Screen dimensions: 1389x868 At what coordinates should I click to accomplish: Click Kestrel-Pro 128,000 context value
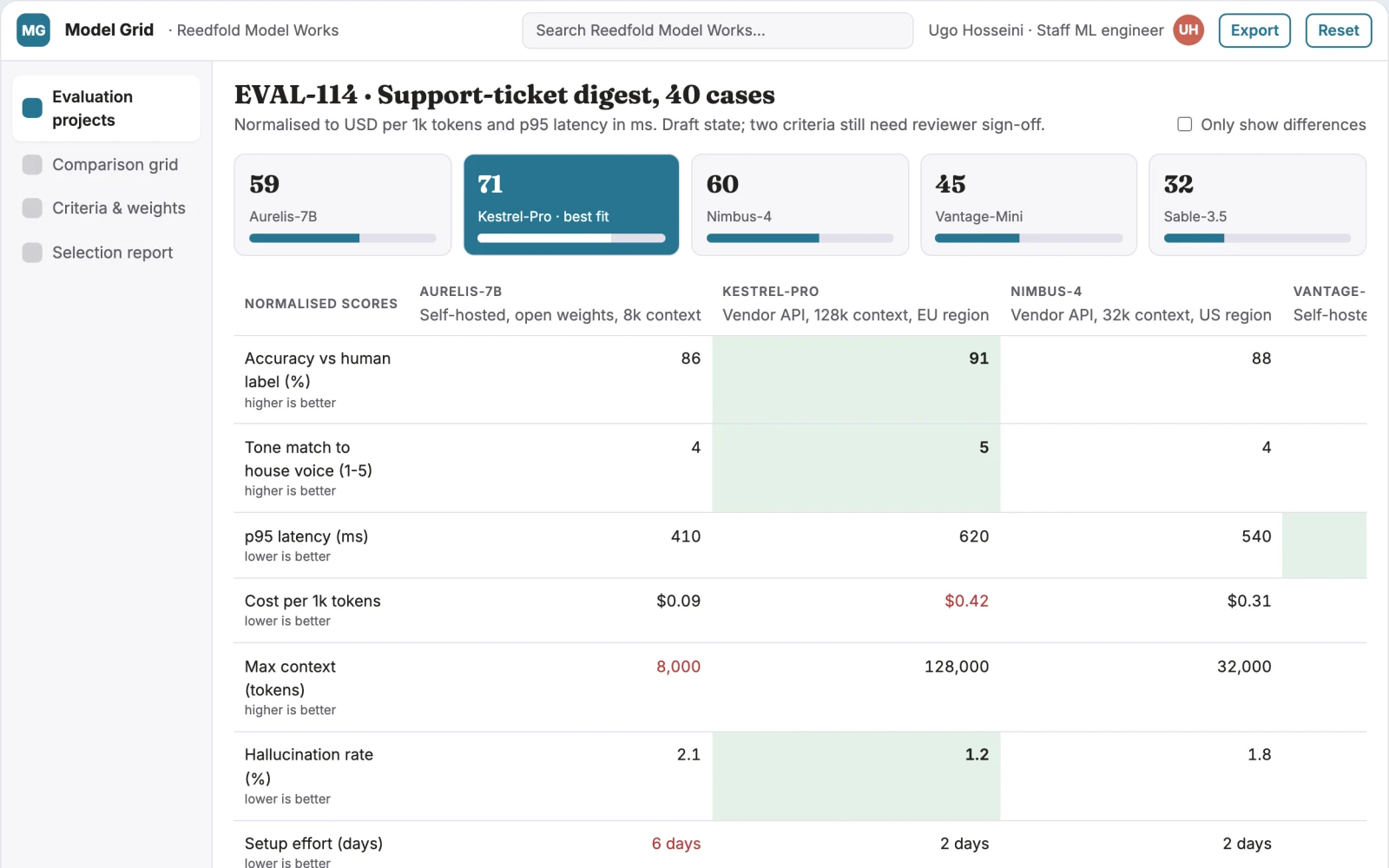pyautogui.click(x=957, y=667)
